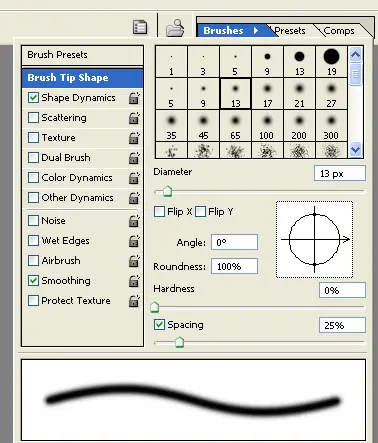Screen dimensions: 378x443
Task: Switch to the Tool Presets tab
Action: (290, 31)
